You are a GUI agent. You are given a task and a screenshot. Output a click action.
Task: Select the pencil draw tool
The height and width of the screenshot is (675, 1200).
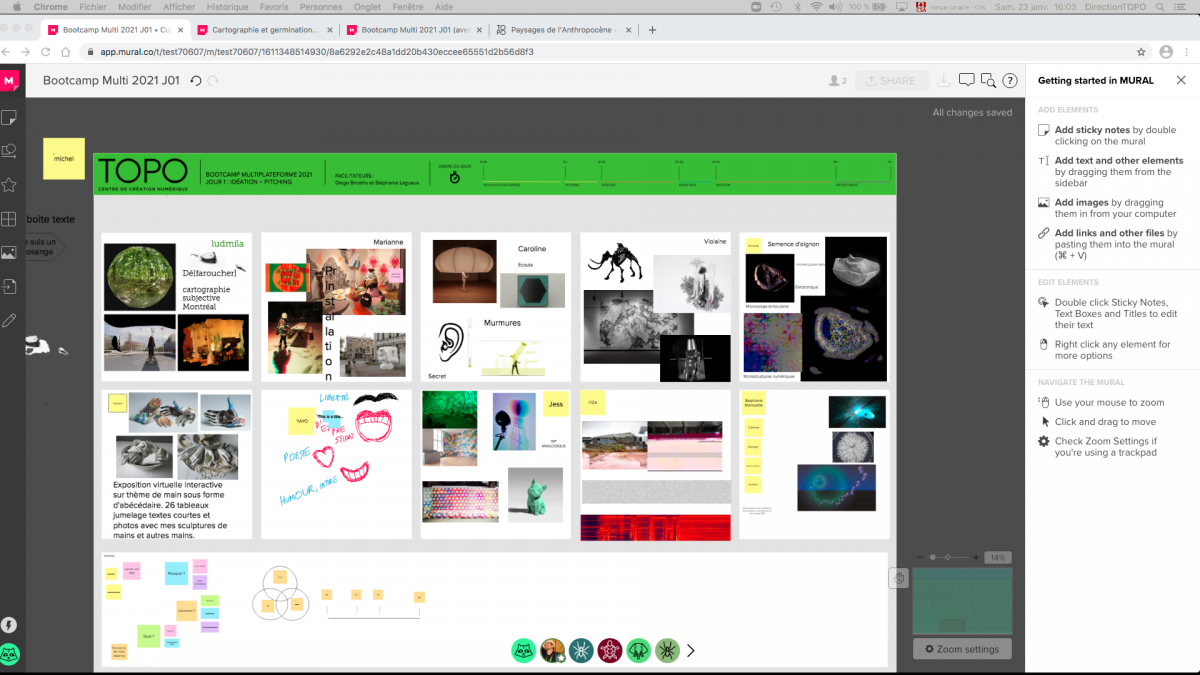[10, 320]
